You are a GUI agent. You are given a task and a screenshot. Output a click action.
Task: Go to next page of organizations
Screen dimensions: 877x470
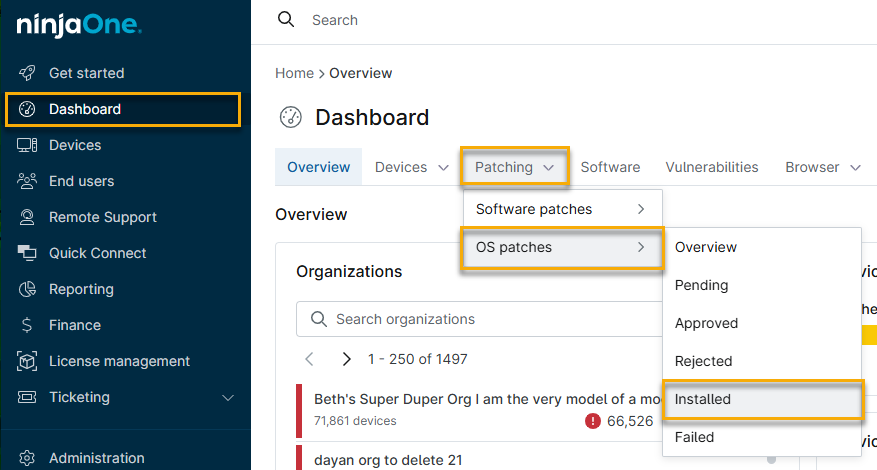tap(346, 359)
